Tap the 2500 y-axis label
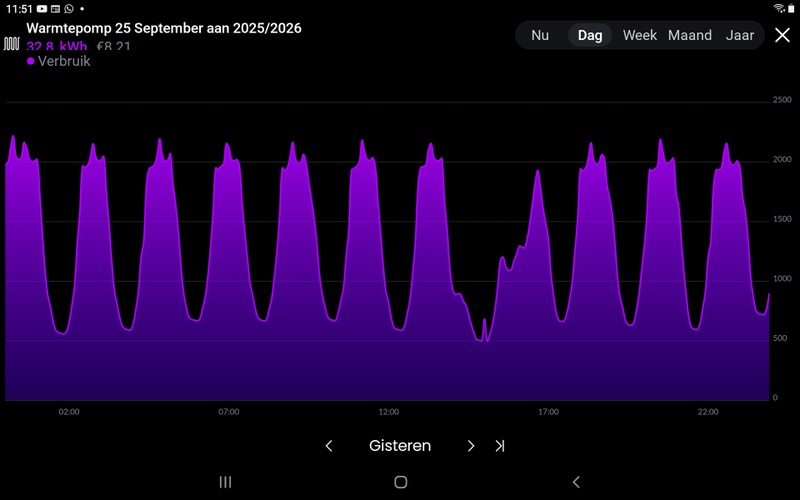 point(782,100)
